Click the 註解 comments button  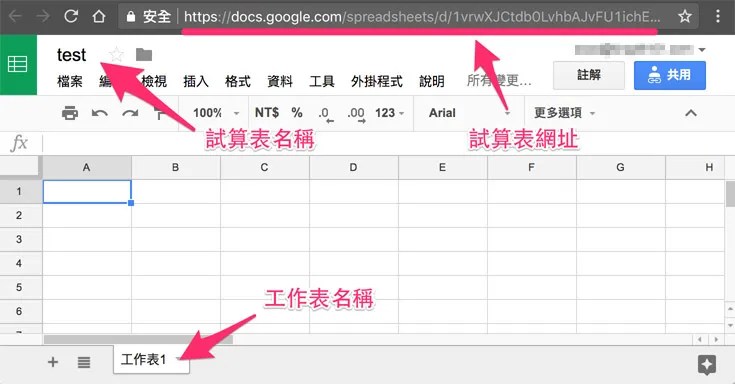point(589,75)
